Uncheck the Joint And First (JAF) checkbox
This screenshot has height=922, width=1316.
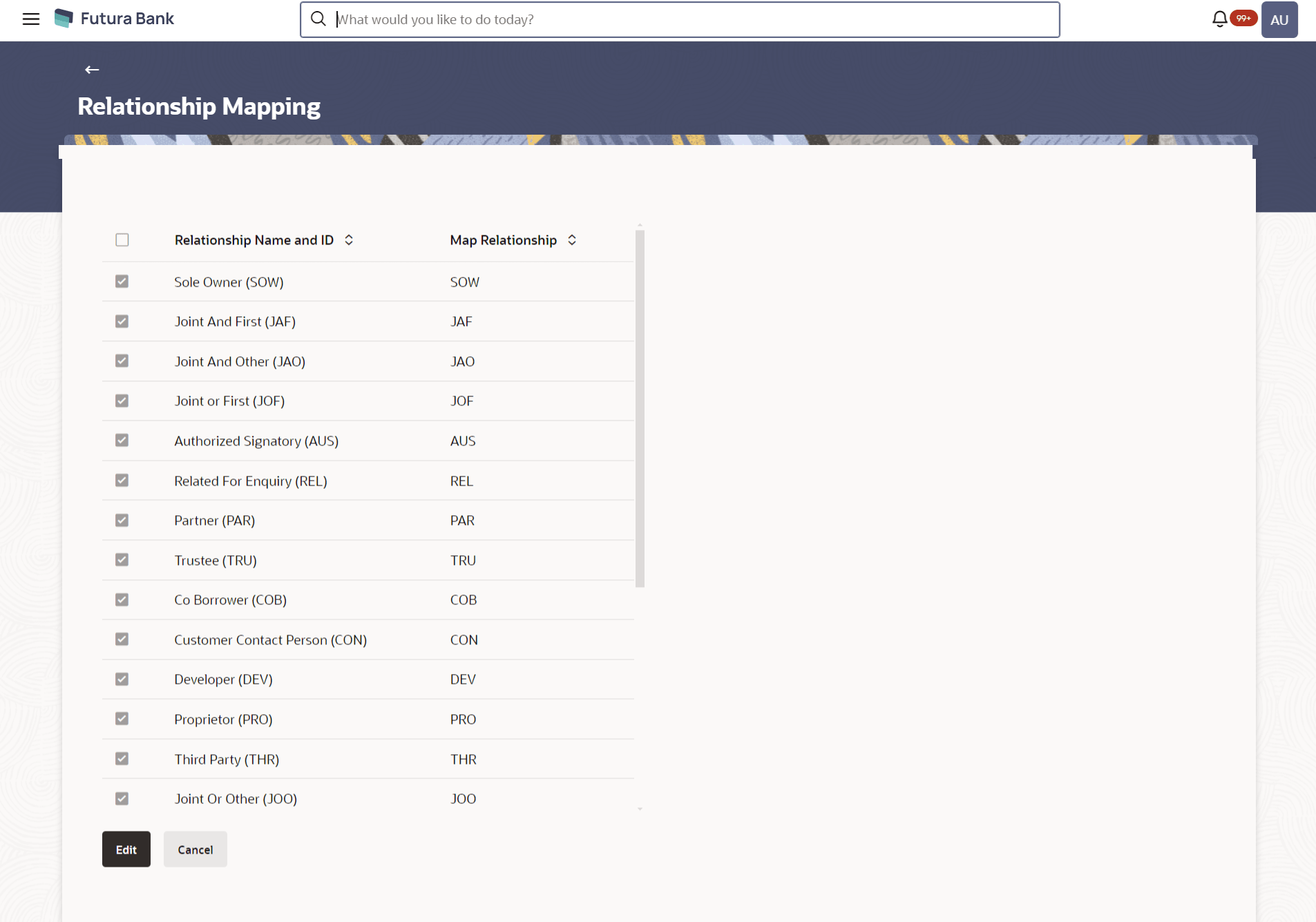(x=122, y=321)
